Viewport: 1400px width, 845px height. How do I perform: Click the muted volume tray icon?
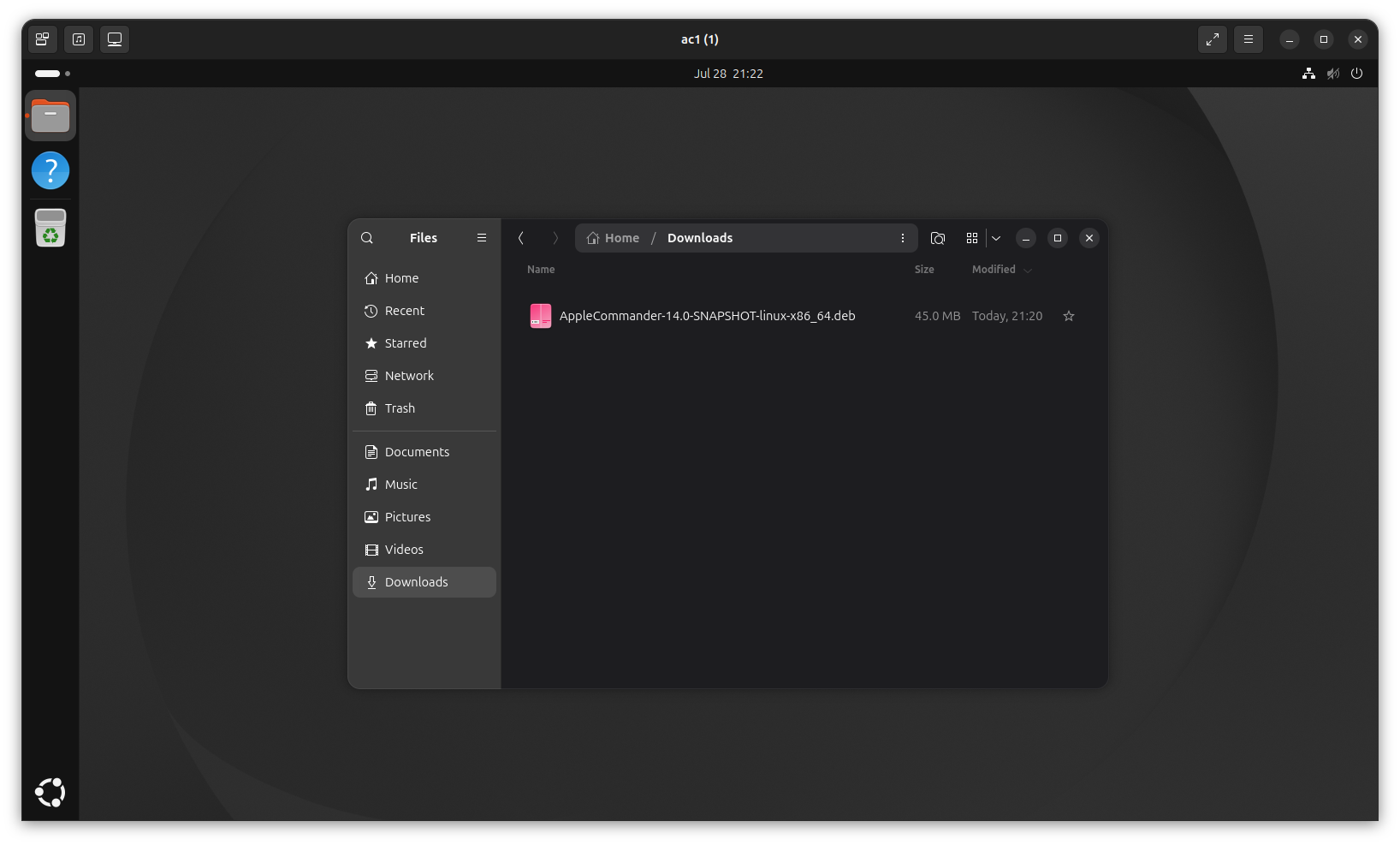[x=1332, y=74]
